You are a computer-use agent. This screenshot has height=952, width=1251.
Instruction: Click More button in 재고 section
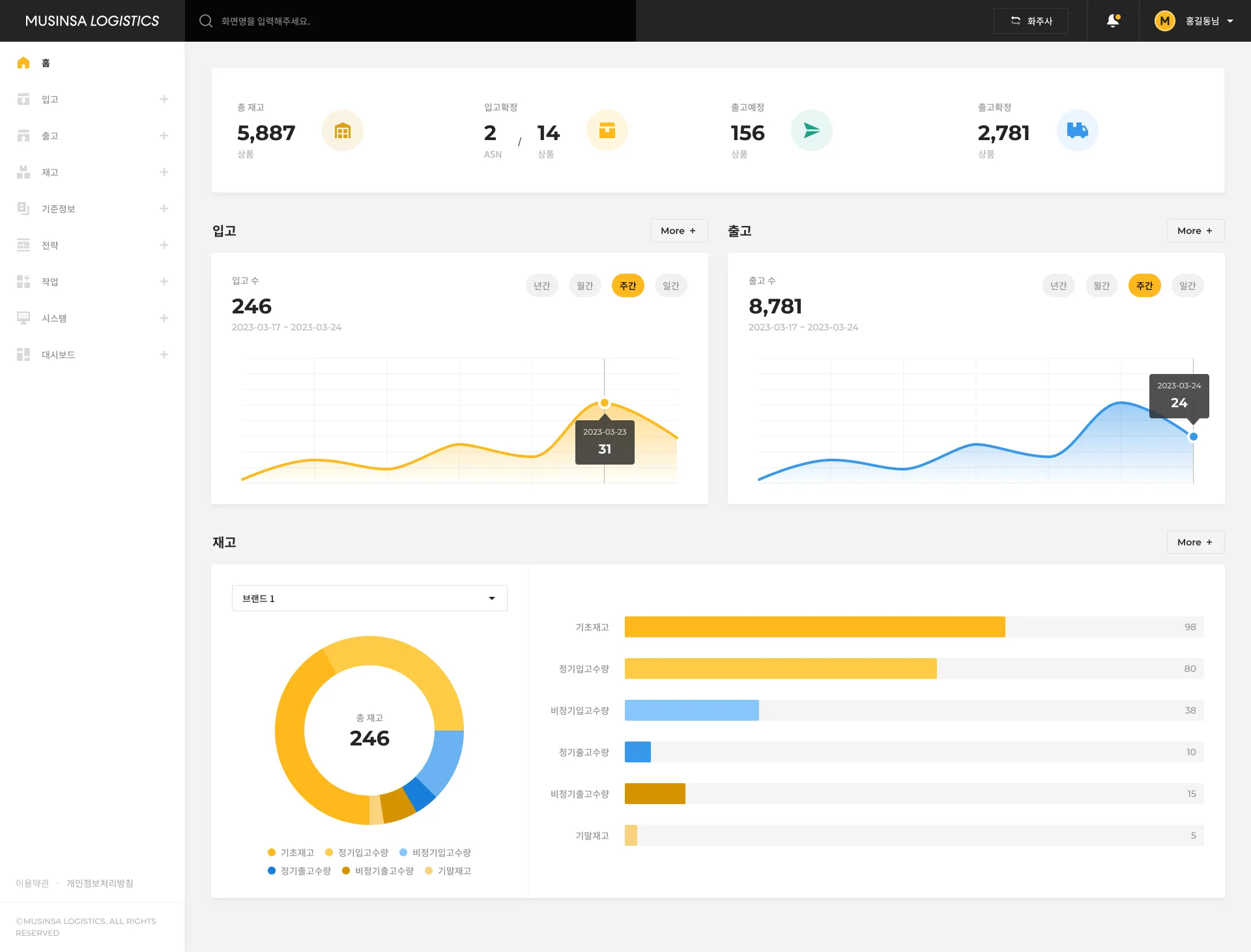tap(1195, 542)
